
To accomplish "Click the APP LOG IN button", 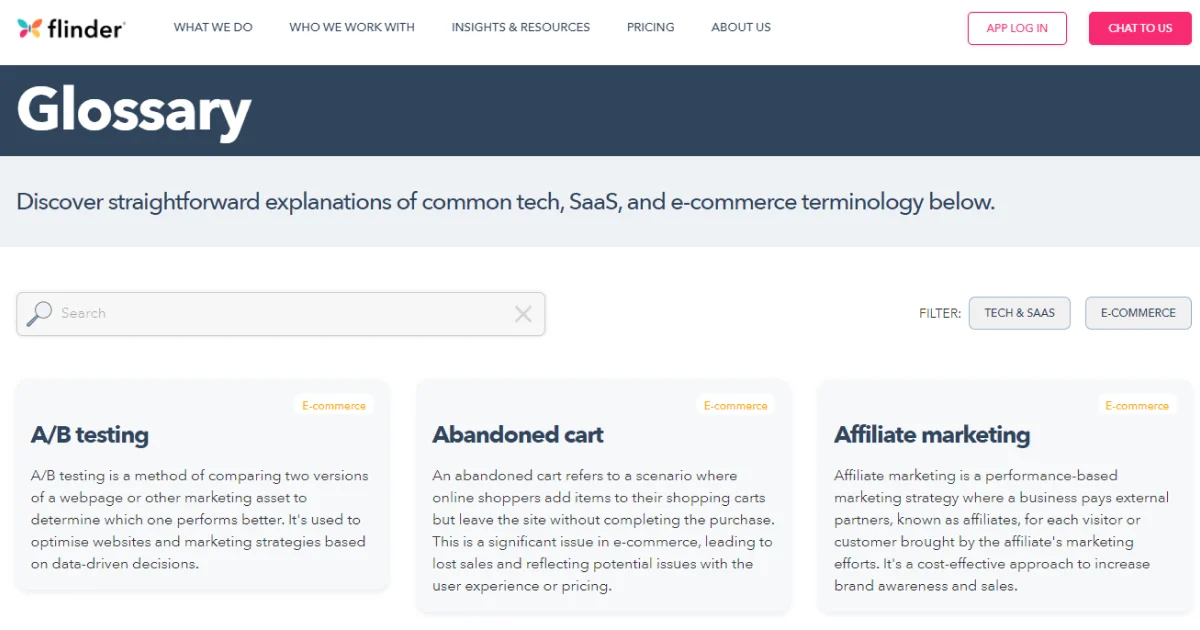I will click(x=1017, y=28).
